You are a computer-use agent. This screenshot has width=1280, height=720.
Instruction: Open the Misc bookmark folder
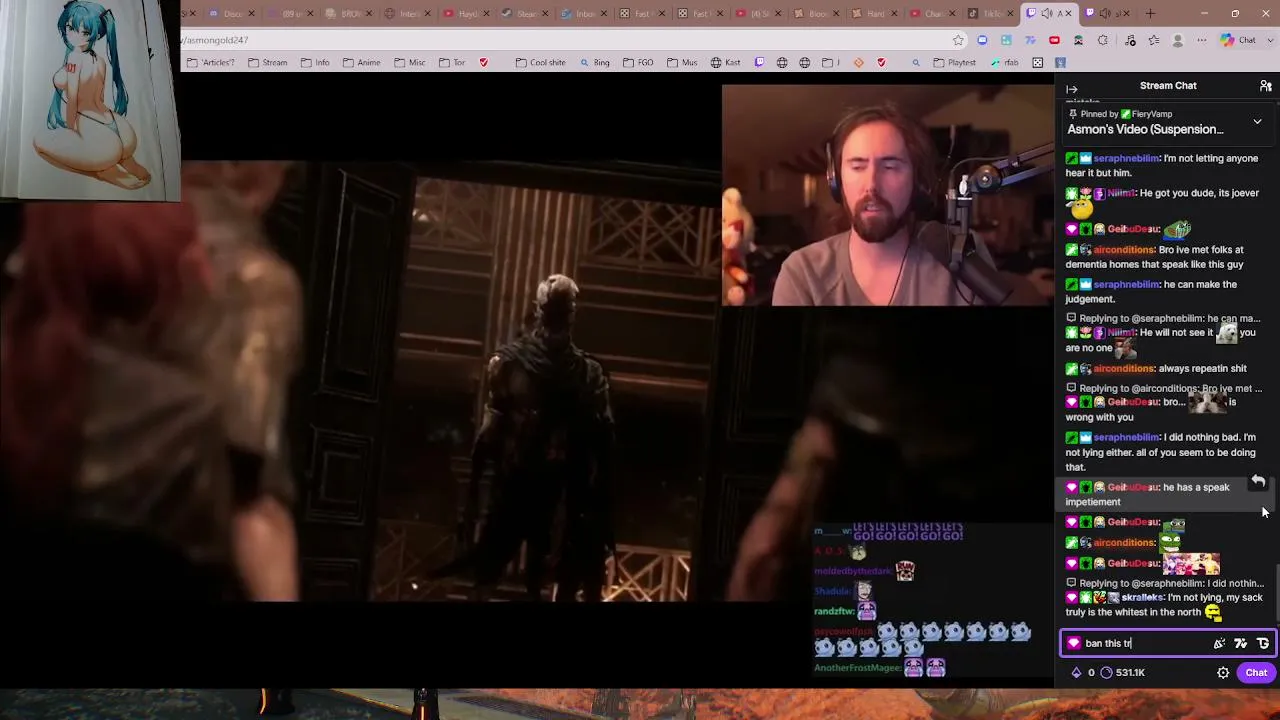[x=410, y=63]
